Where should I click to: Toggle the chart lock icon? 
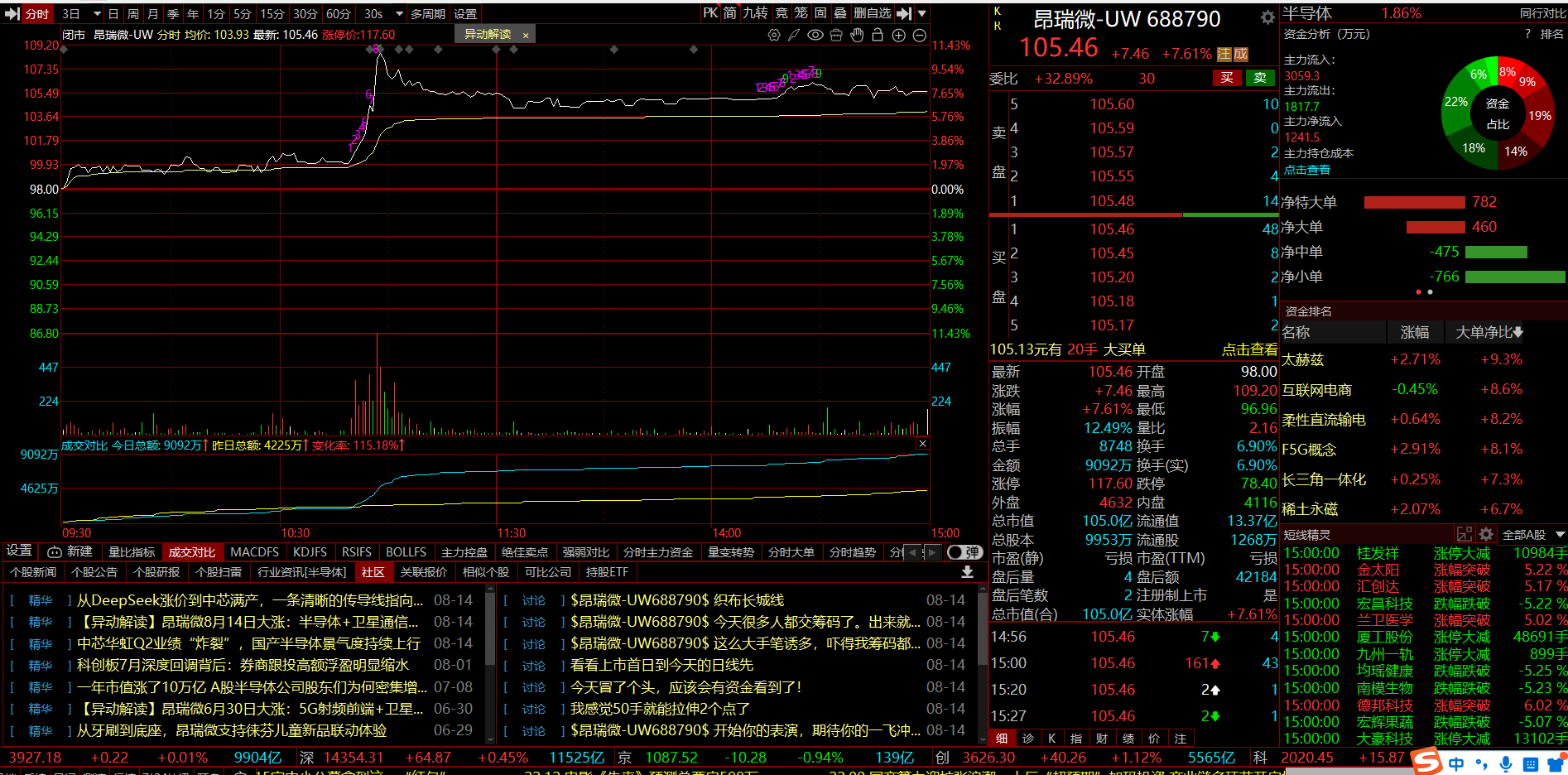(x=878, y=35)
